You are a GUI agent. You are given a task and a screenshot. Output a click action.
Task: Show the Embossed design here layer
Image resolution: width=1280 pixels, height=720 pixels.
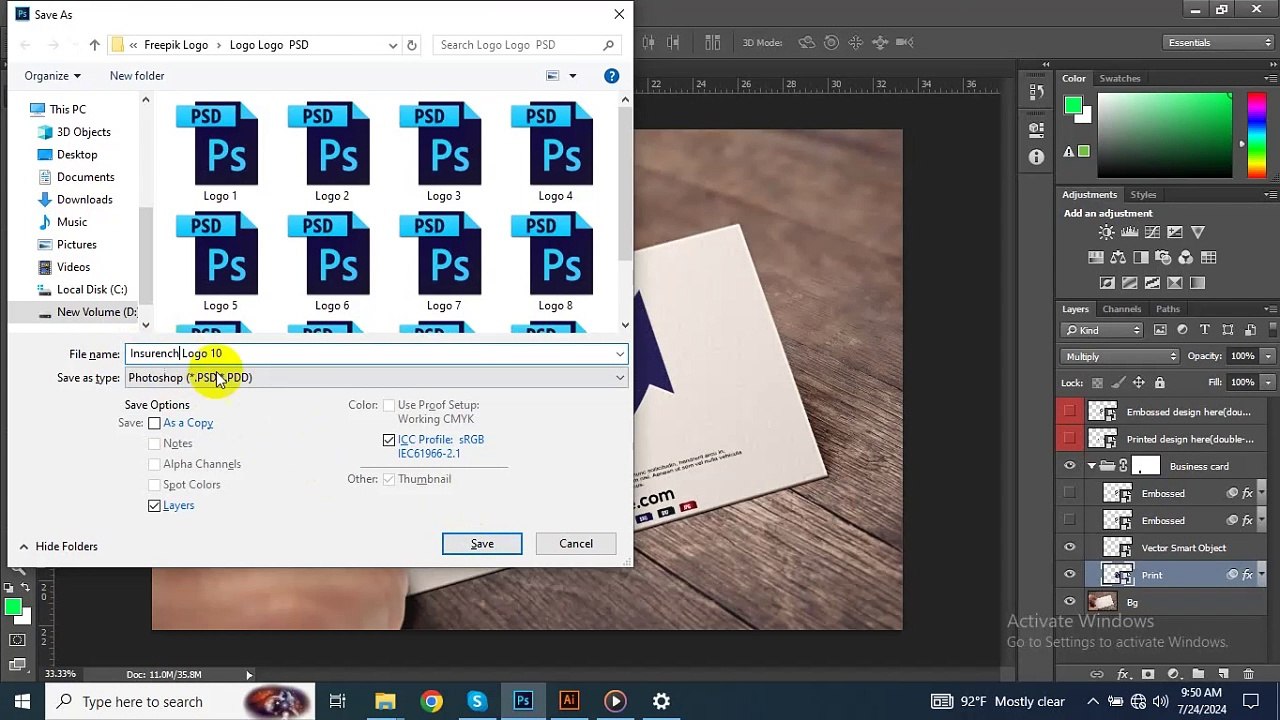tap(1069, 412)
